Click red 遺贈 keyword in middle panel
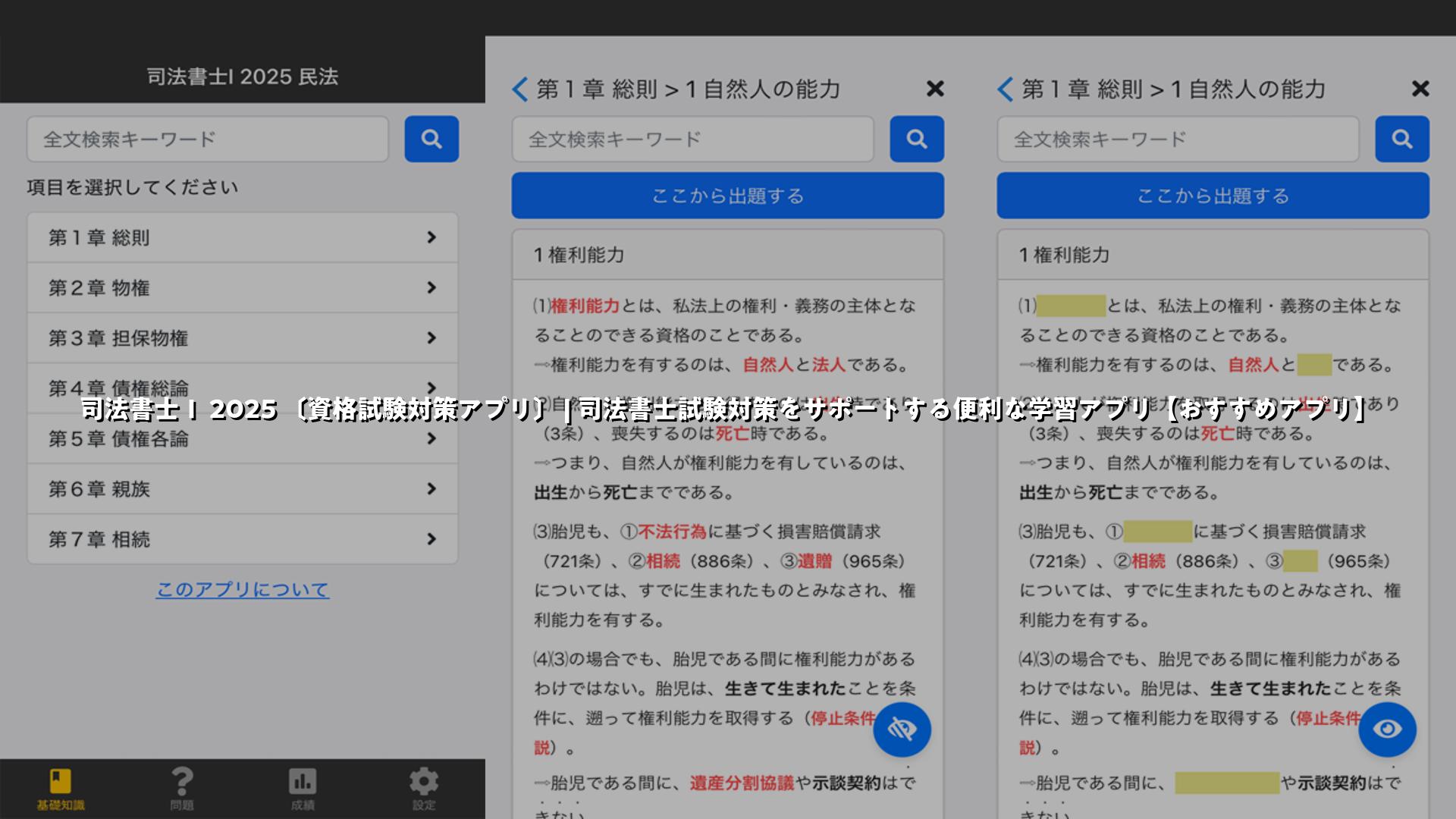This screenshot has height=819, width=1456. (815, 561)
